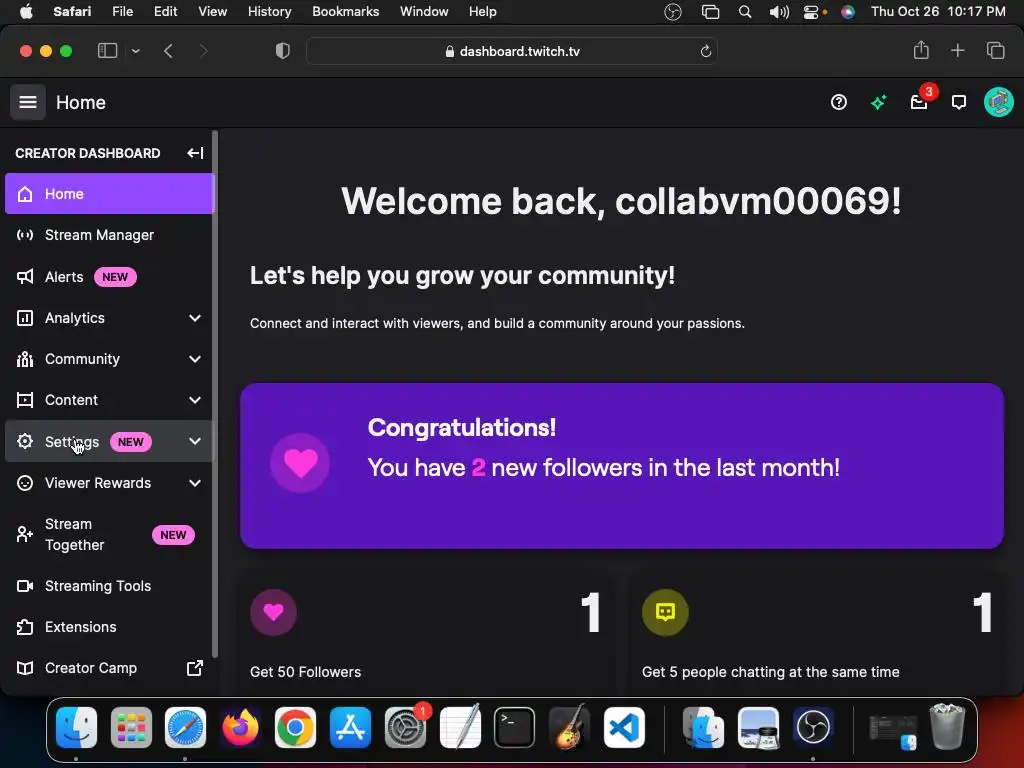Go back in Safari
The height and width of the screenshot is (768, 1024).
(168, 51)
